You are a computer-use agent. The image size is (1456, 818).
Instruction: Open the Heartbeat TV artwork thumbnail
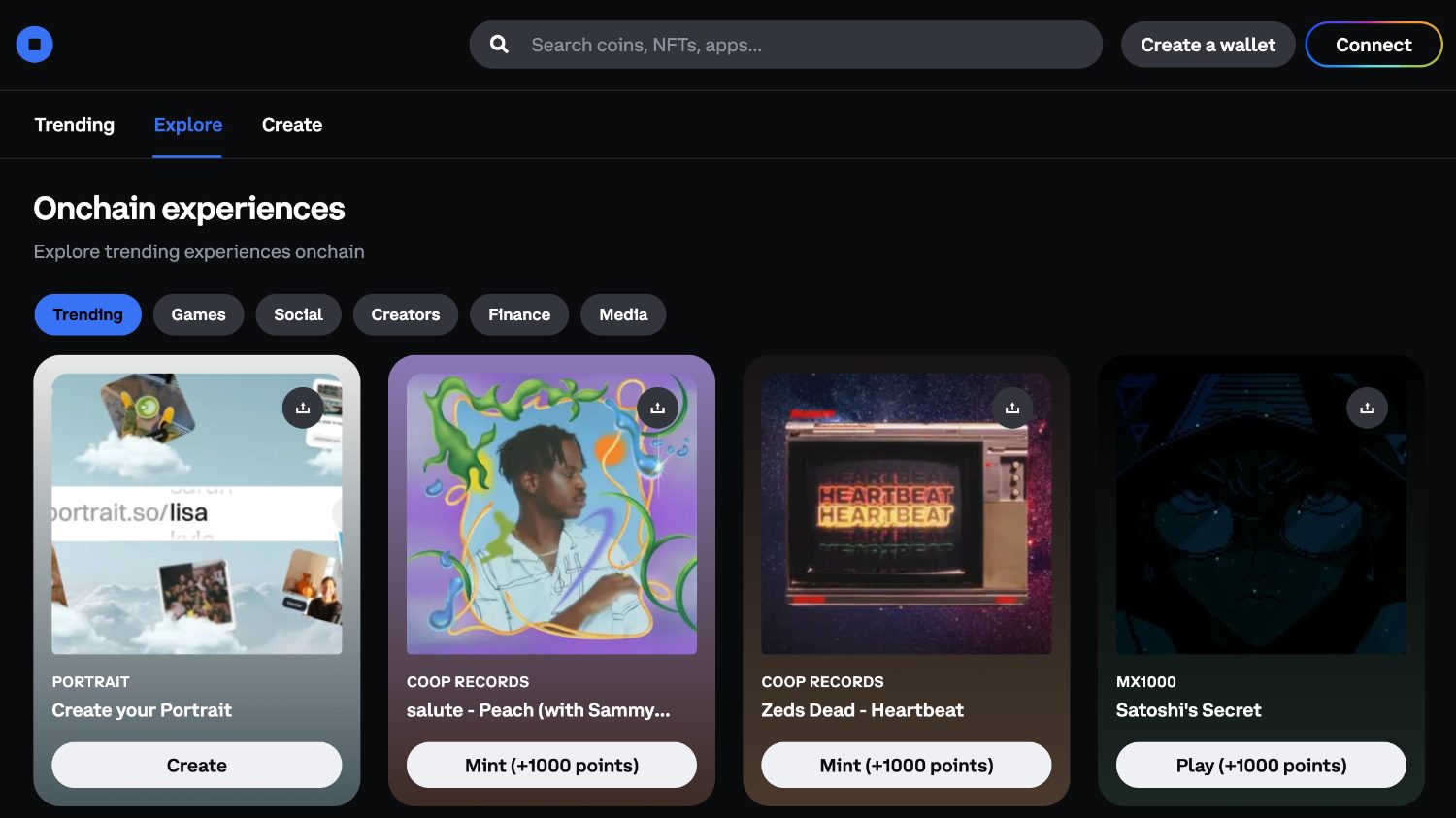coord(907,514)
